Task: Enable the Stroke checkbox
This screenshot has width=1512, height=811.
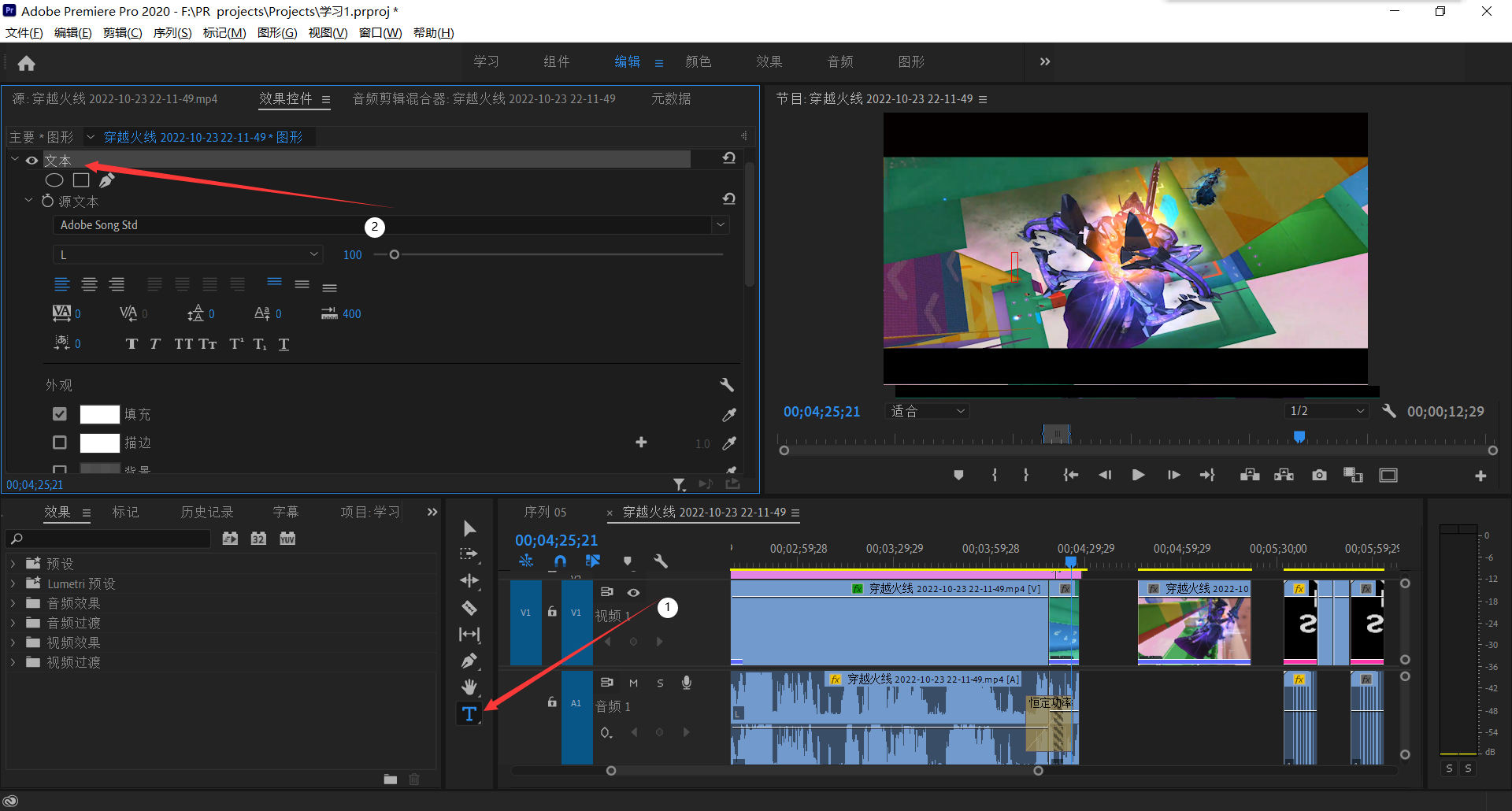Action: point(60,443)
